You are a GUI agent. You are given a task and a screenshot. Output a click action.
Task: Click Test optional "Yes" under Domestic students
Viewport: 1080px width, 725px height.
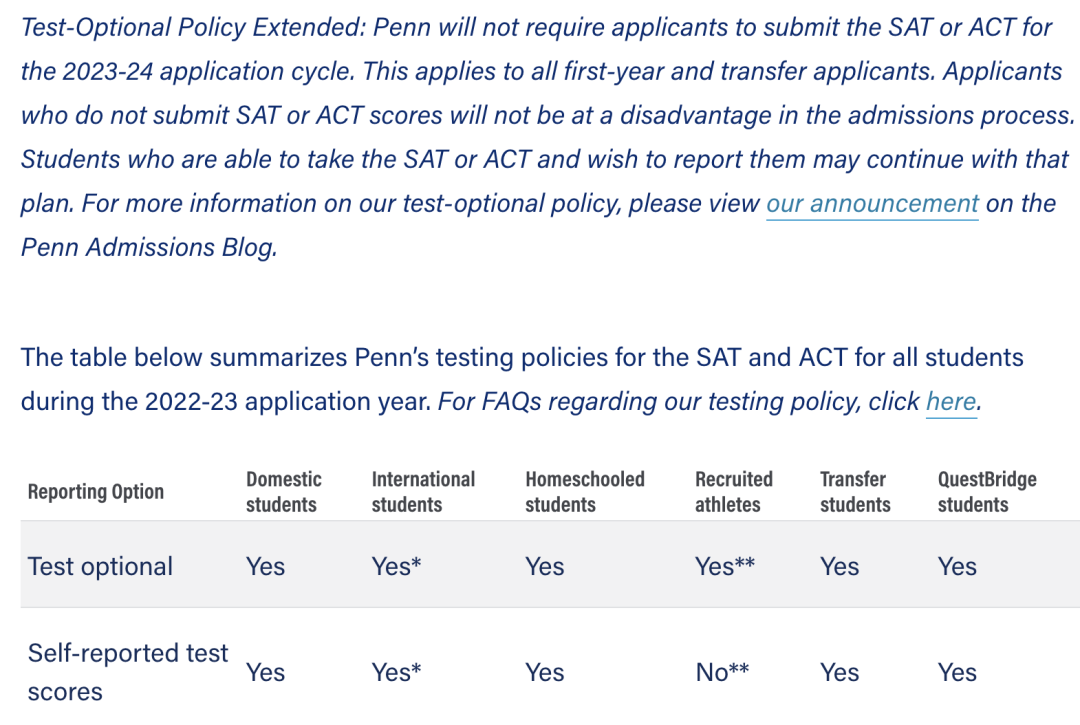click(265, 566)
